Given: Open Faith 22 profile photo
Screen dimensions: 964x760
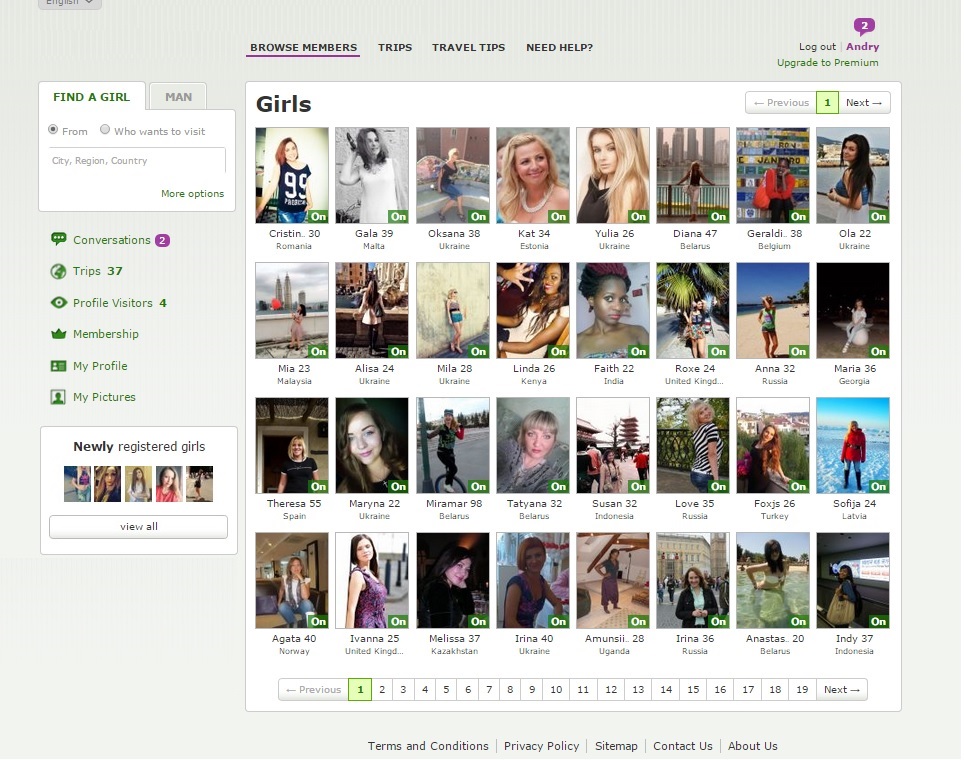Looking at the screenshot, I should tap(613, 311).
